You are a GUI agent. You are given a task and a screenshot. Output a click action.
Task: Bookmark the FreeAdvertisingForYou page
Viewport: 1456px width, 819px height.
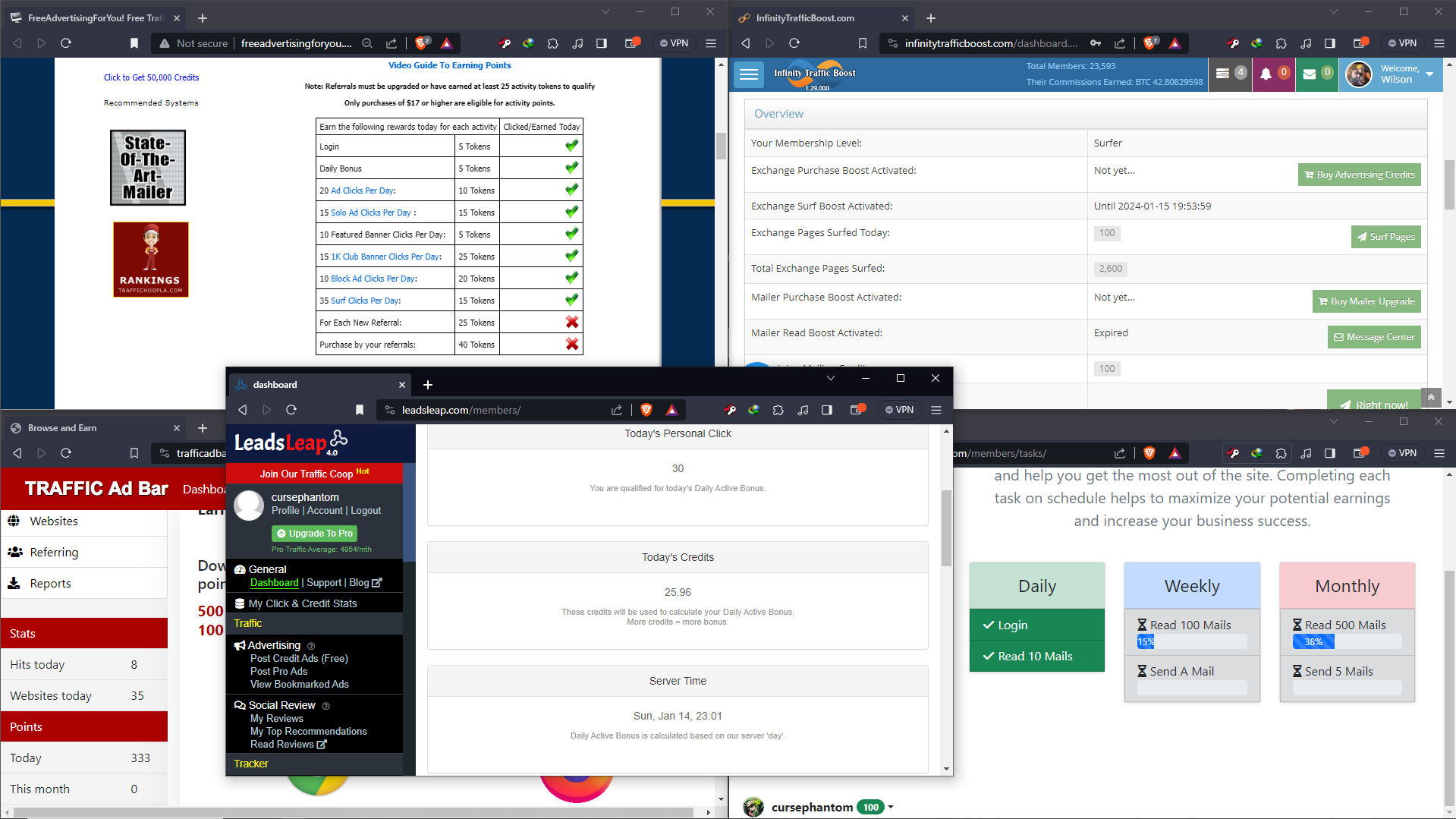(134, 43)
